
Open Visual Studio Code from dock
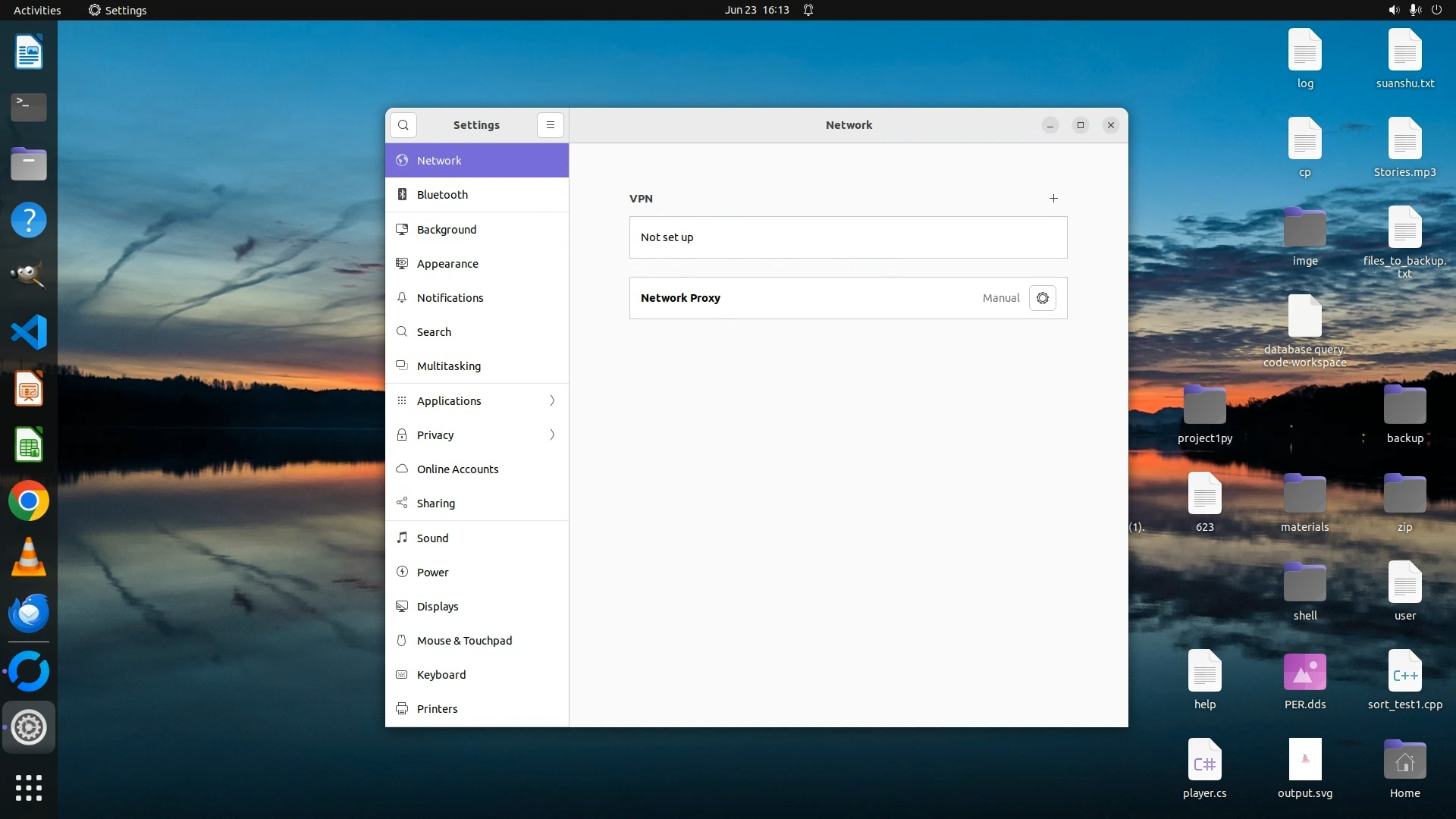pyautogui.click(x=29, y=332)
